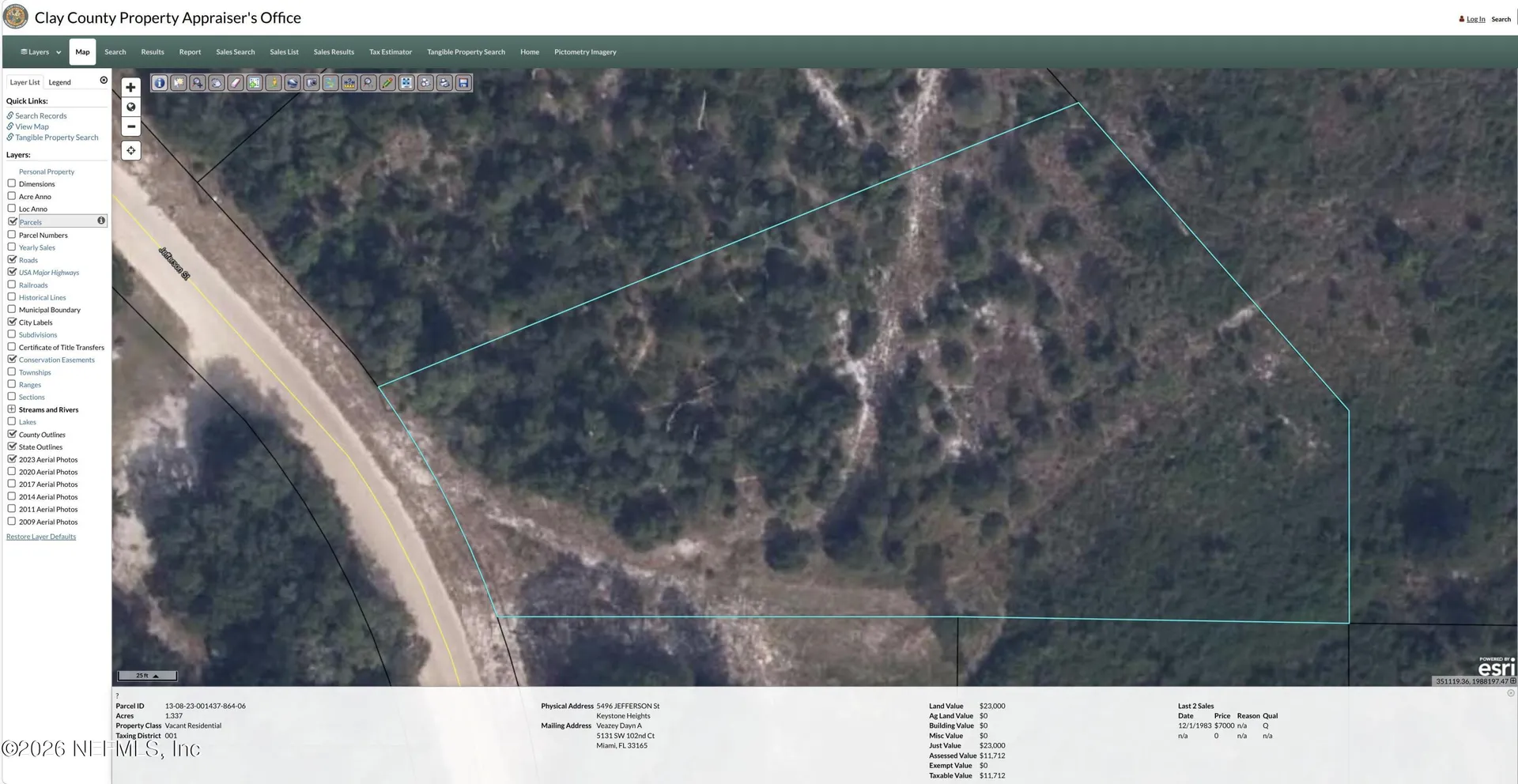Activate the pan hand tool
1518x784 pixels.
[217, 82]
